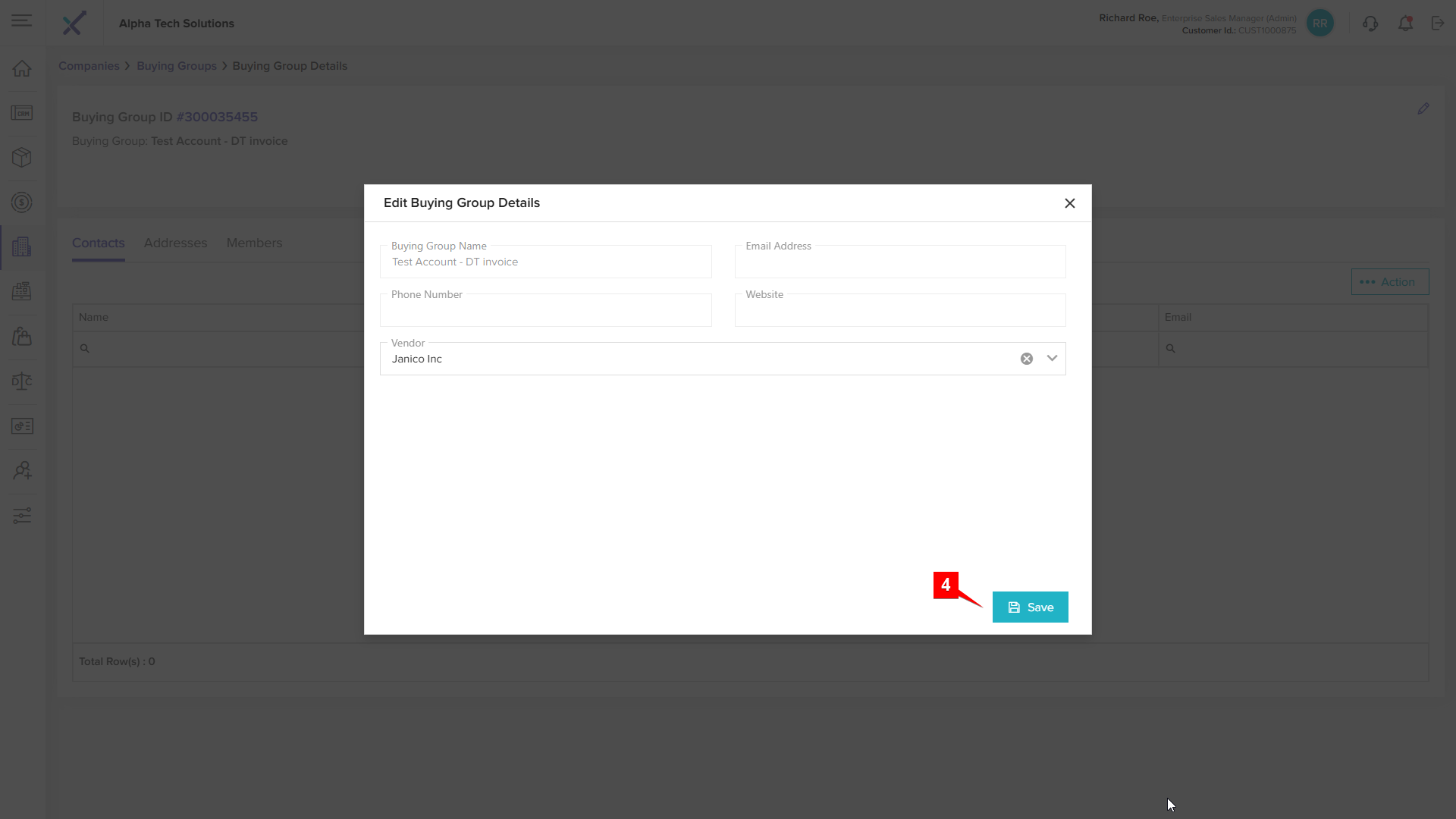1456x819 pixels.
Task: Click the logout icon in header
Action: pyautogui.click(x=1438, y=24)
